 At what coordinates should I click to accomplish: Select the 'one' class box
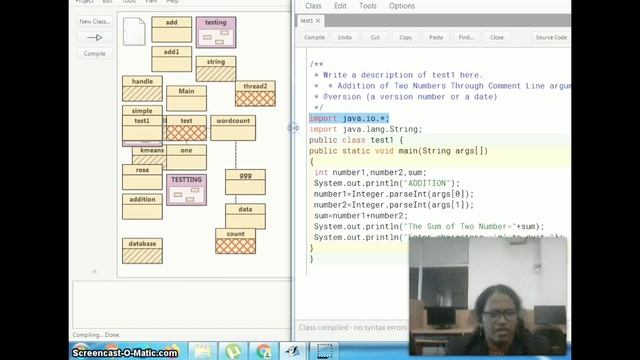point(186,157)
